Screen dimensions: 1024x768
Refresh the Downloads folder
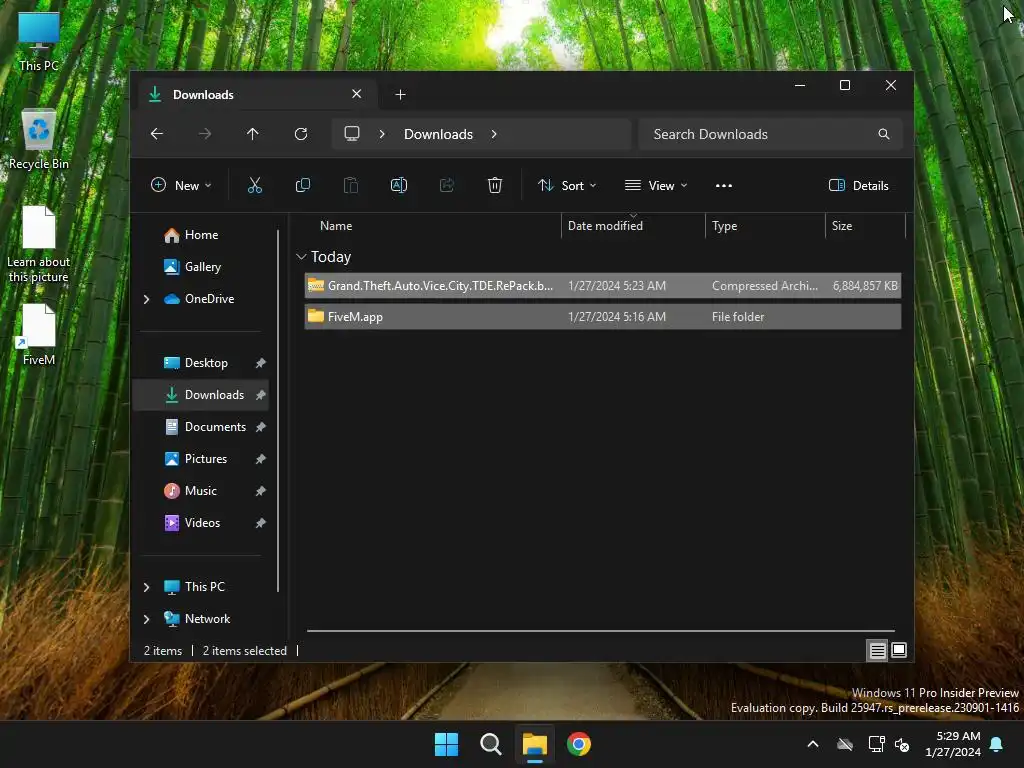pos(301,134)
